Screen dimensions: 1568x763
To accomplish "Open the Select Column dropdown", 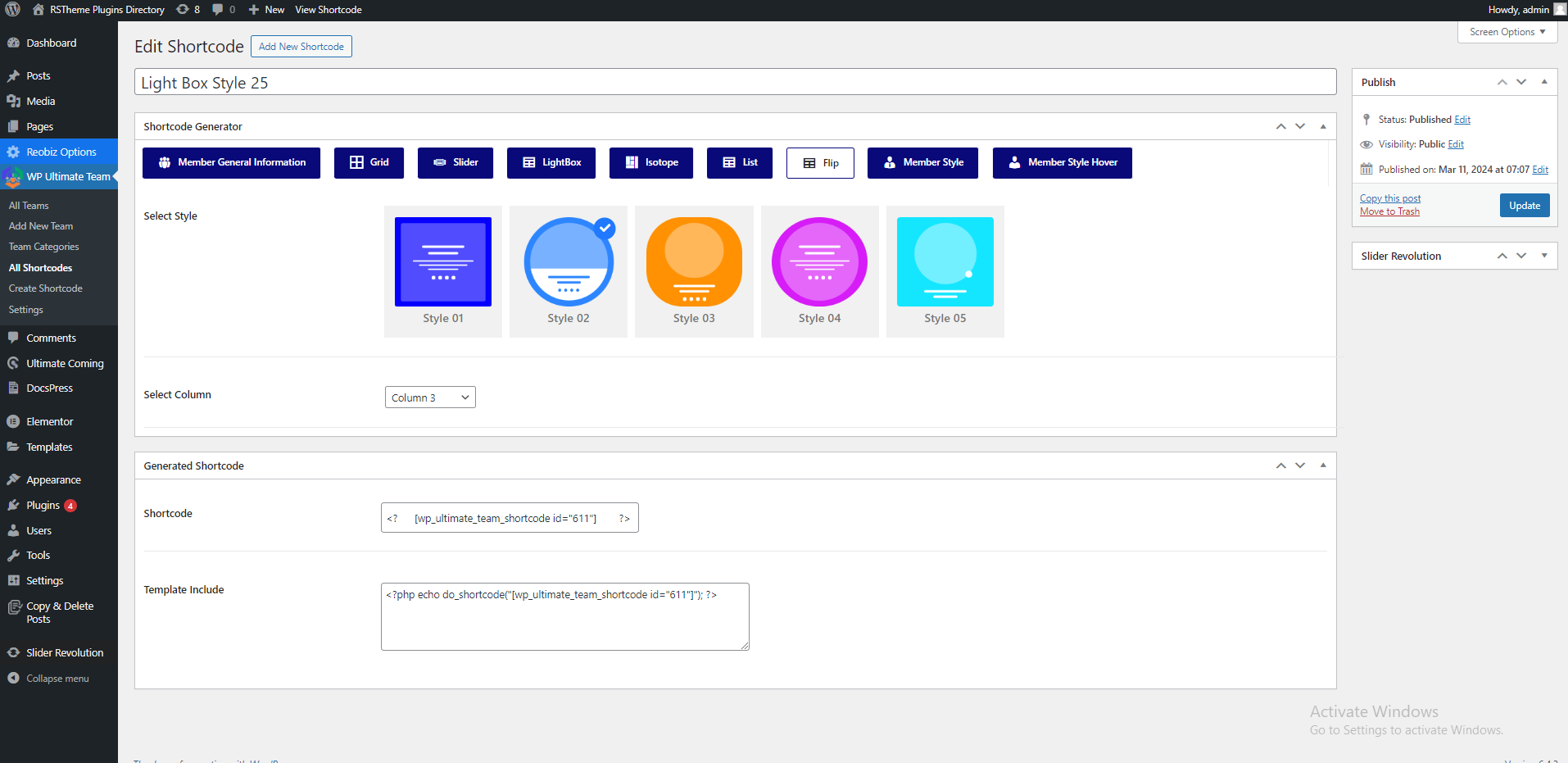I will 430,397.
